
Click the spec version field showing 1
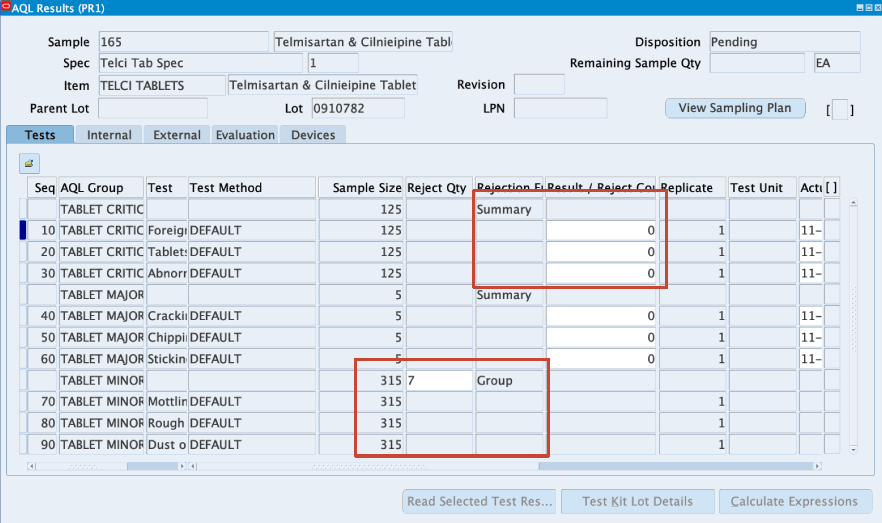(333, 63)
